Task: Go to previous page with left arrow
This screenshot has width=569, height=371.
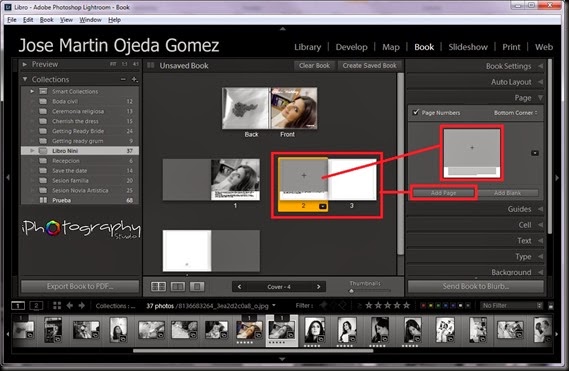Action: [239, 287]
